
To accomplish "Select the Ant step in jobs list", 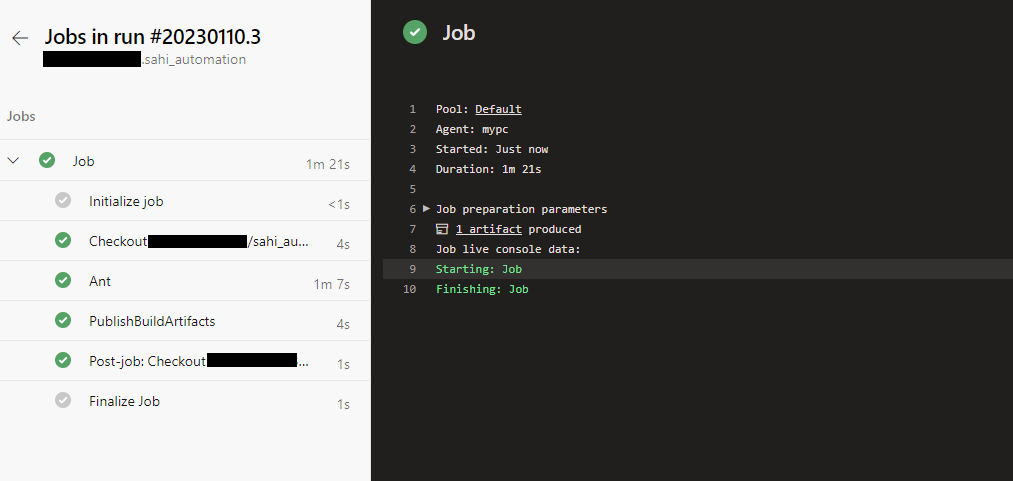I will click(100, 281).
